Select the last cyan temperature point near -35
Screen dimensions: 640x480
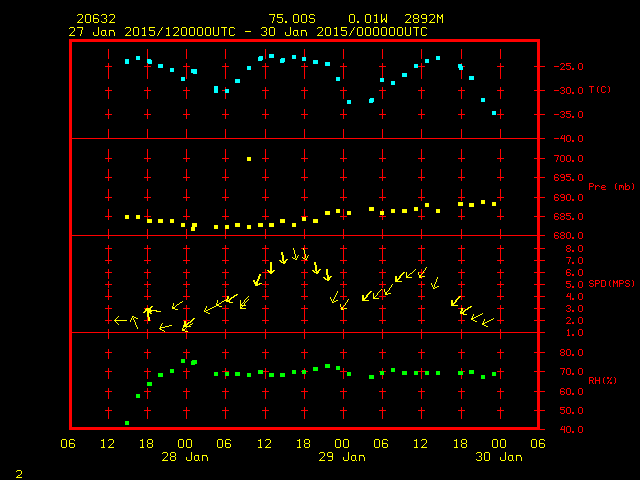click(494, 113)
